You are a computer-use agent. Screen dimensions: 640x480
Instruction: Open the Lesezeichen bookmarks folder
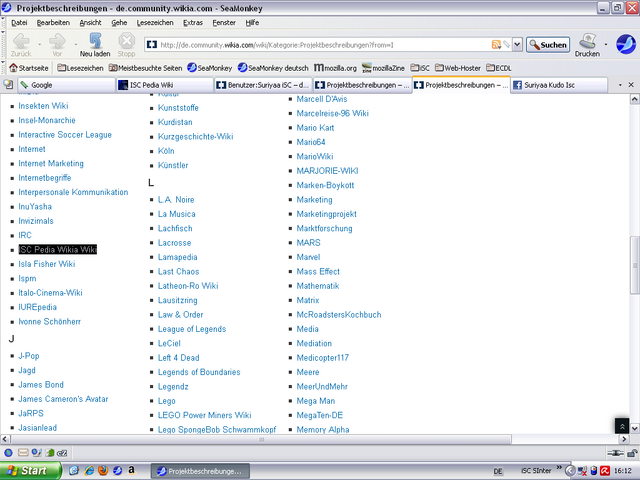[x=80, y=68]
